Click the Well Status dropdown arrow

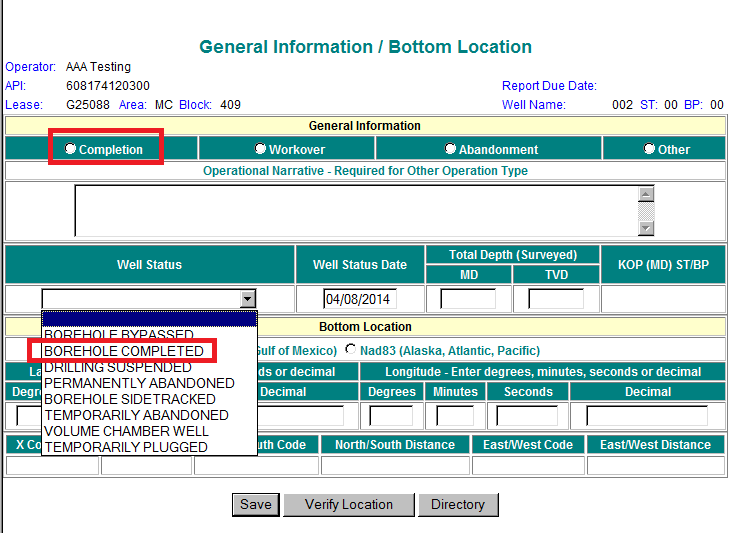(x=247, y=298)
